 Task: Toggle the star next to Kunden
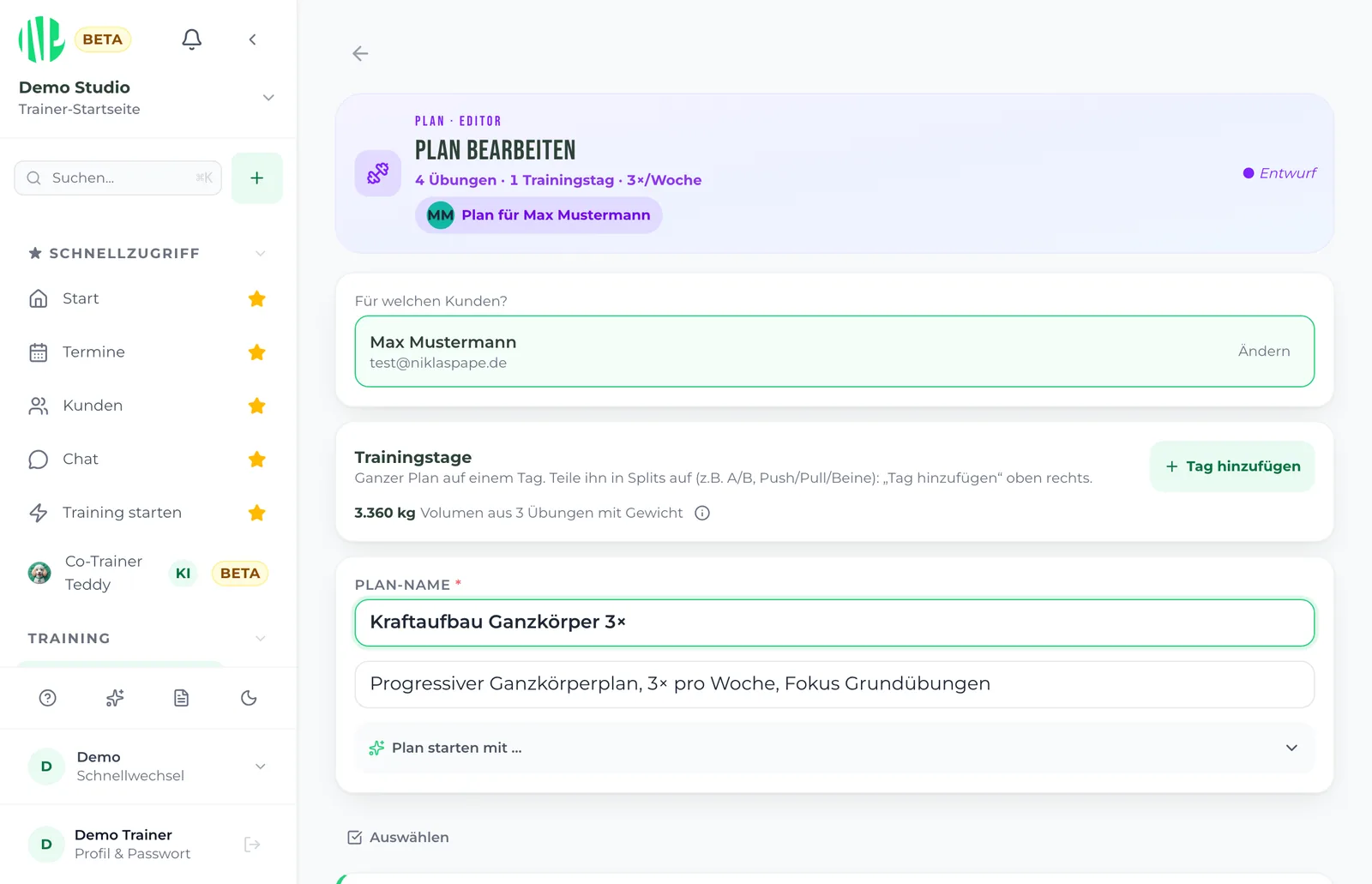(256, 406)
